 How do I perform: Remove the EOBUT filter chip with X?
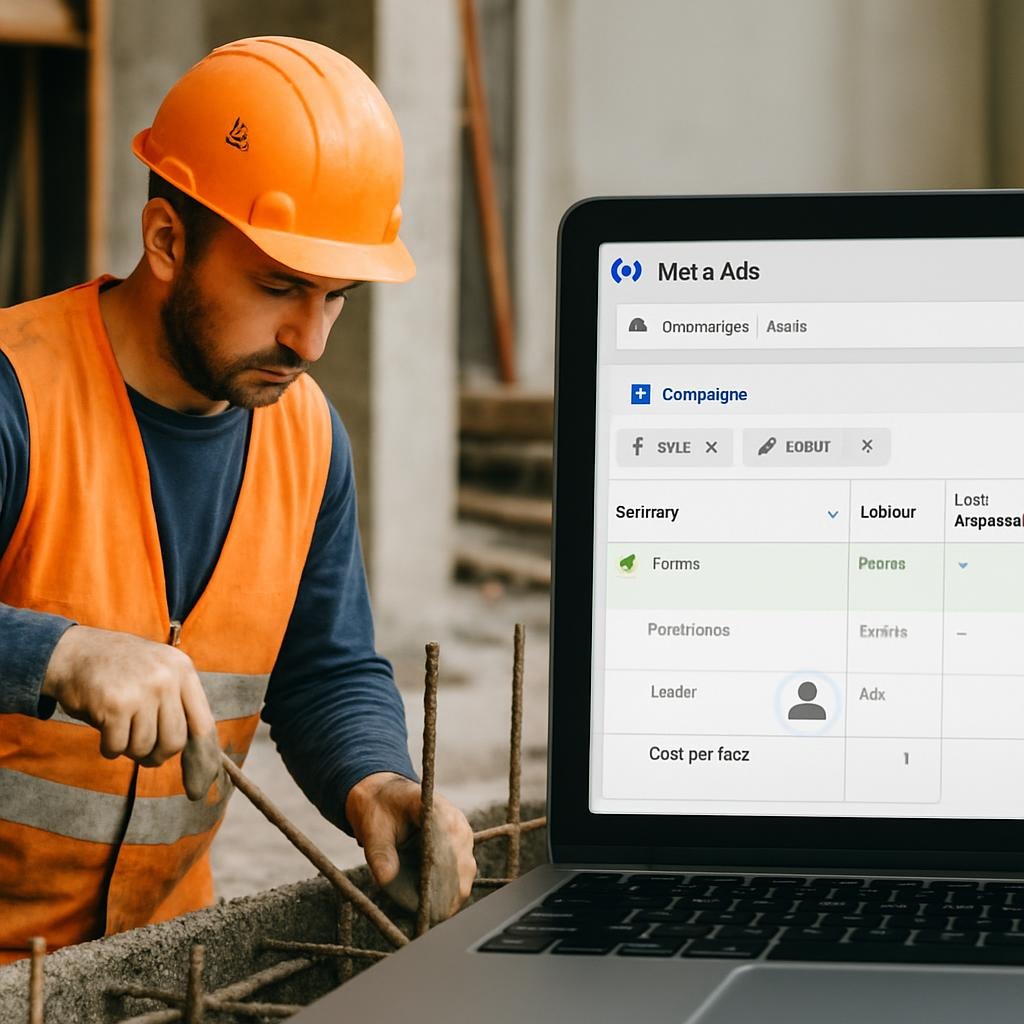tap(867, 446)
